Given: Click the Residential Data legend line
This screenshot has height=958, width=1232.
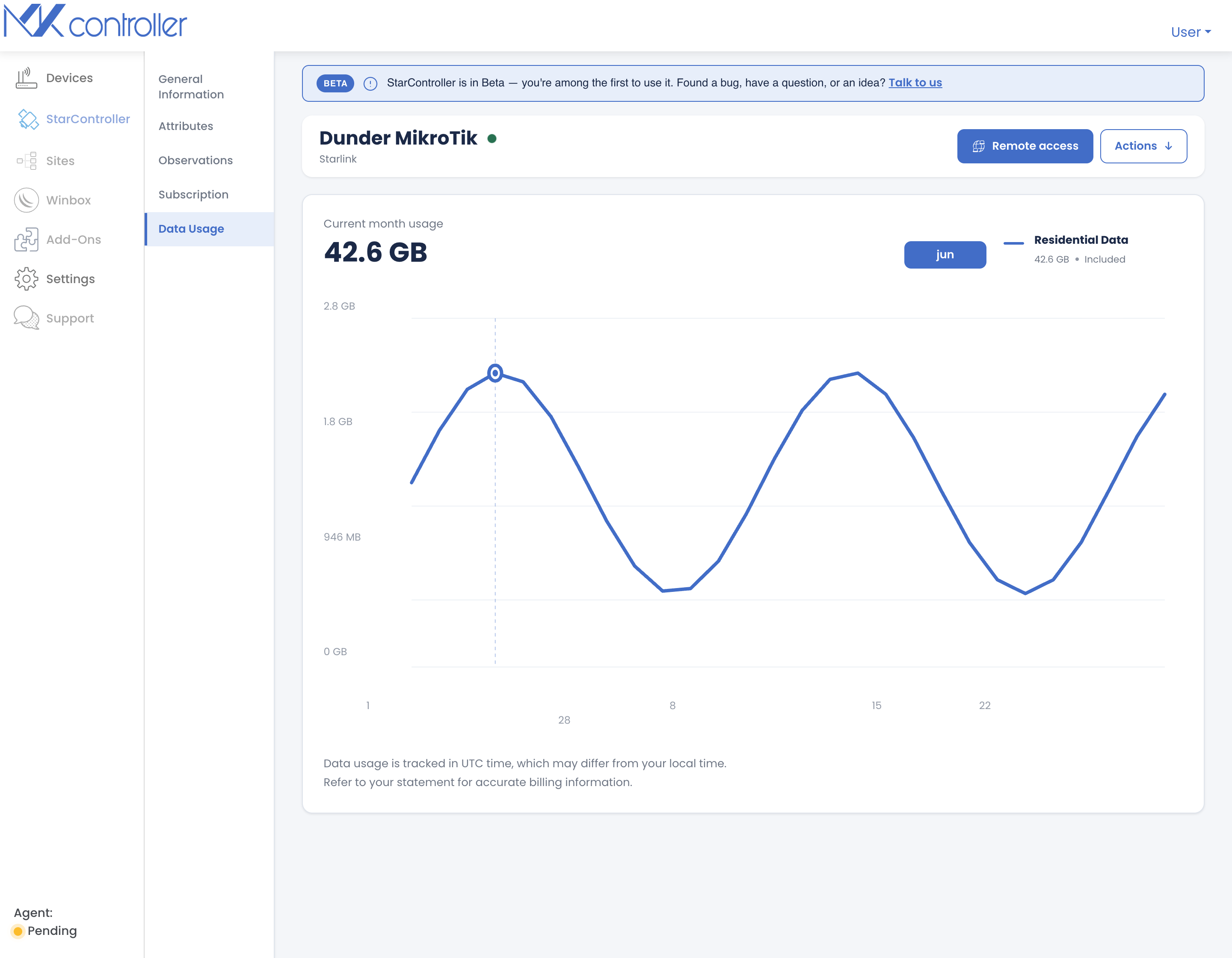Looking at the screenshot, I should click(x=1014, y=243).
